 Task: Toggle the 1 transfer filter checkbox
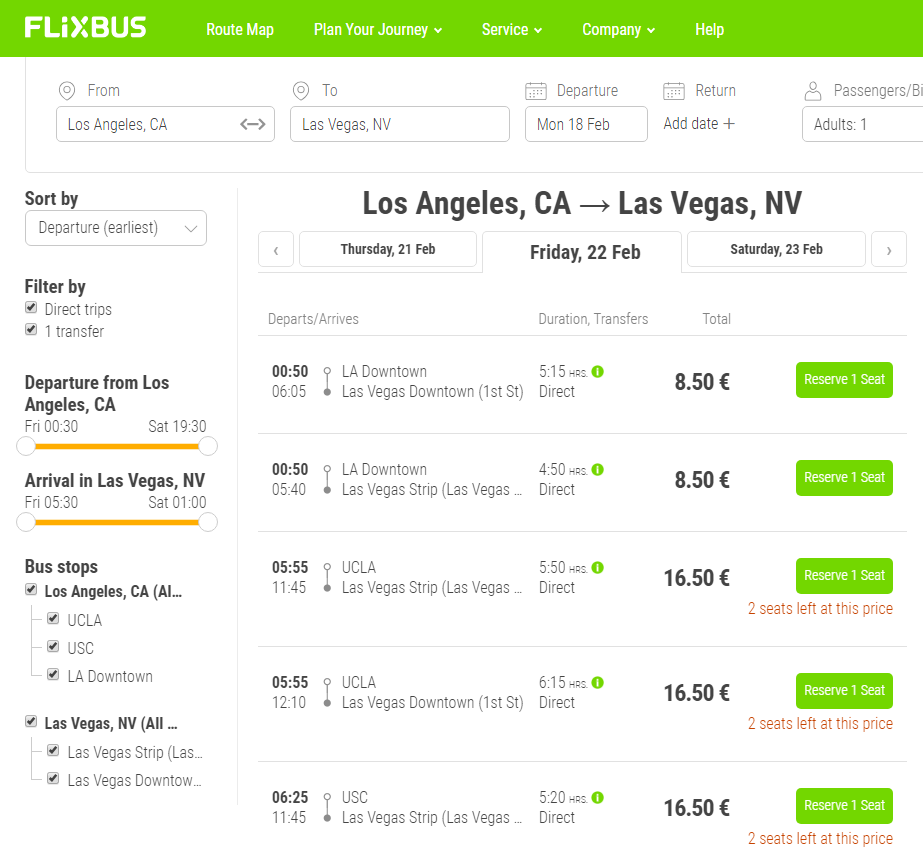pyautogui.click(x=31, y=330)
